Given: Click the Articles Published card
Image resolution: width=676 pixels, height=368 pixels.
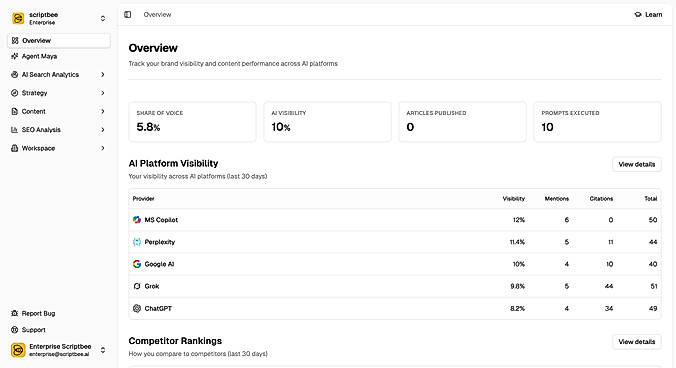Looking at the screenshot, I should click(x=463, y=122).
